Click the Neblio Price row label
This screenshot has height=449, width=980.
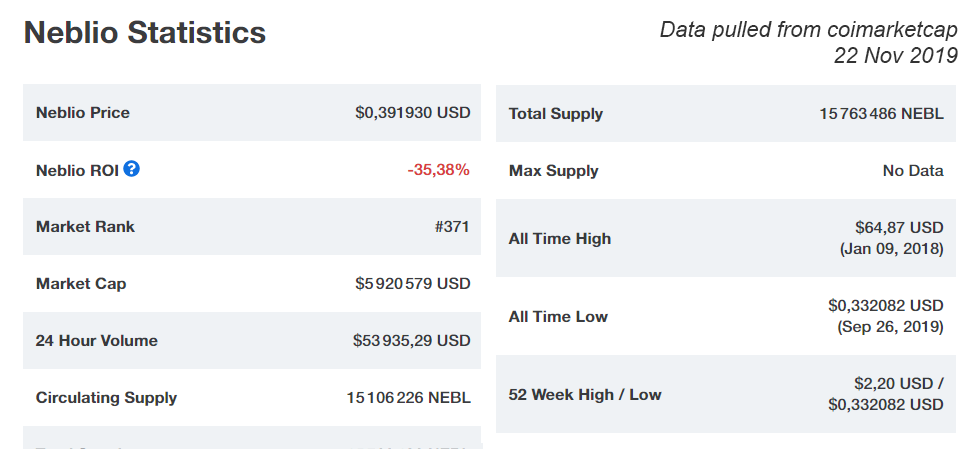click(x=83, y=113)
